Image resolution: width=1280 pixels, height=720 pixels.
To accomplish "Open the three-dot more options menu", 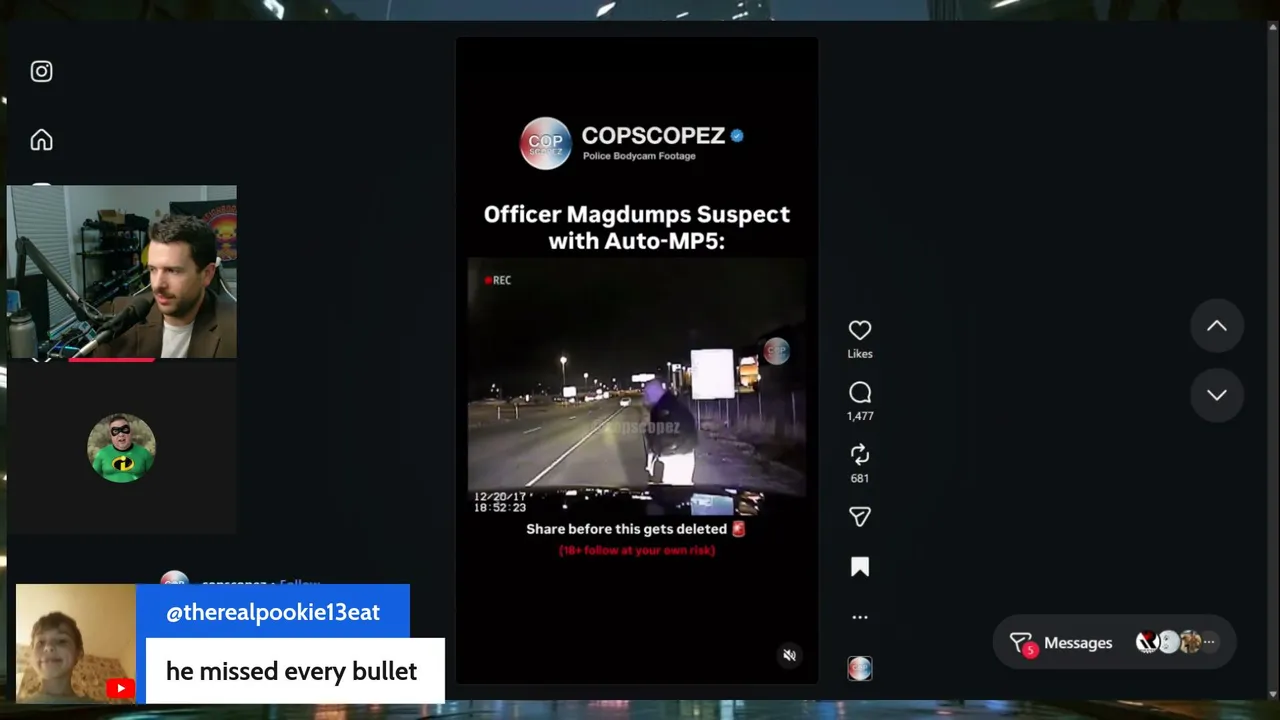I will tap(860, 617).
